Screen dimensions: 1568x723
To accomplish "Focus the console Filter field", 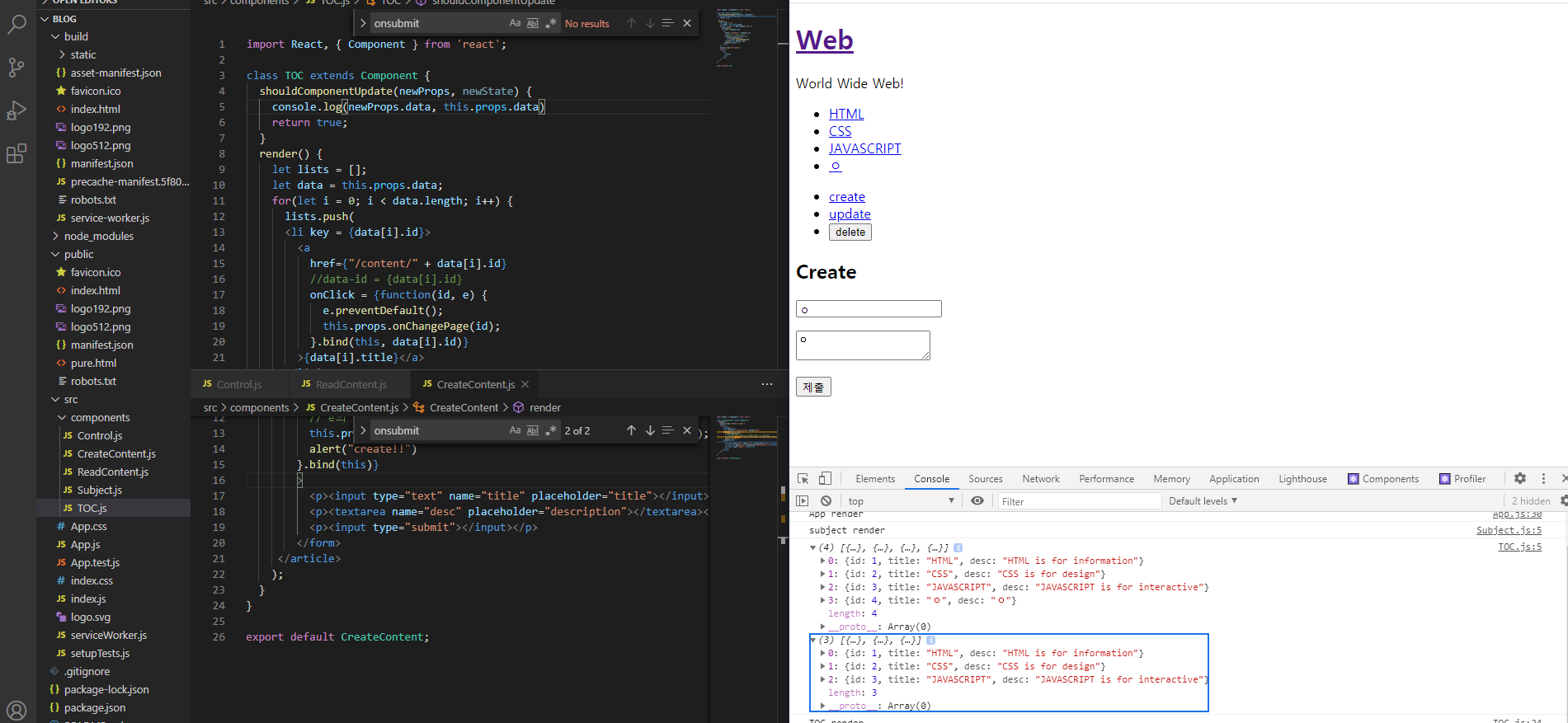I will click(1080, 501).
